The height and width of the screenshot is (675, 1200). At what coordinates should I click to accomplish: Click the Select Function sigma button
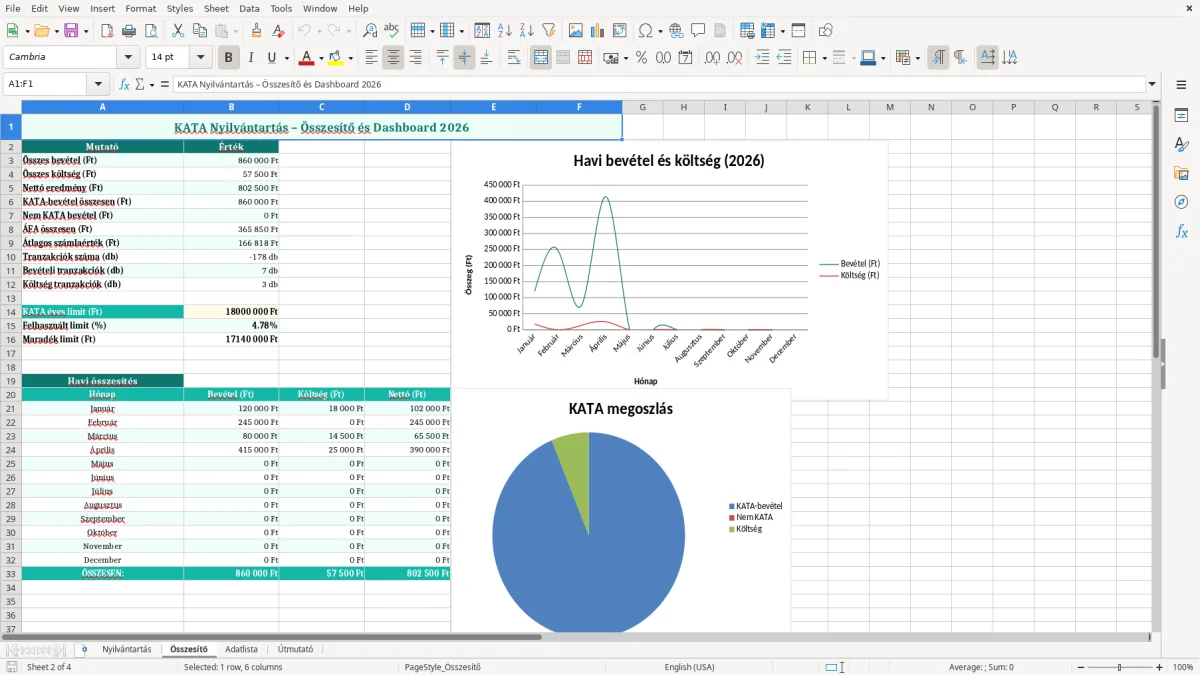click(140, 85)
